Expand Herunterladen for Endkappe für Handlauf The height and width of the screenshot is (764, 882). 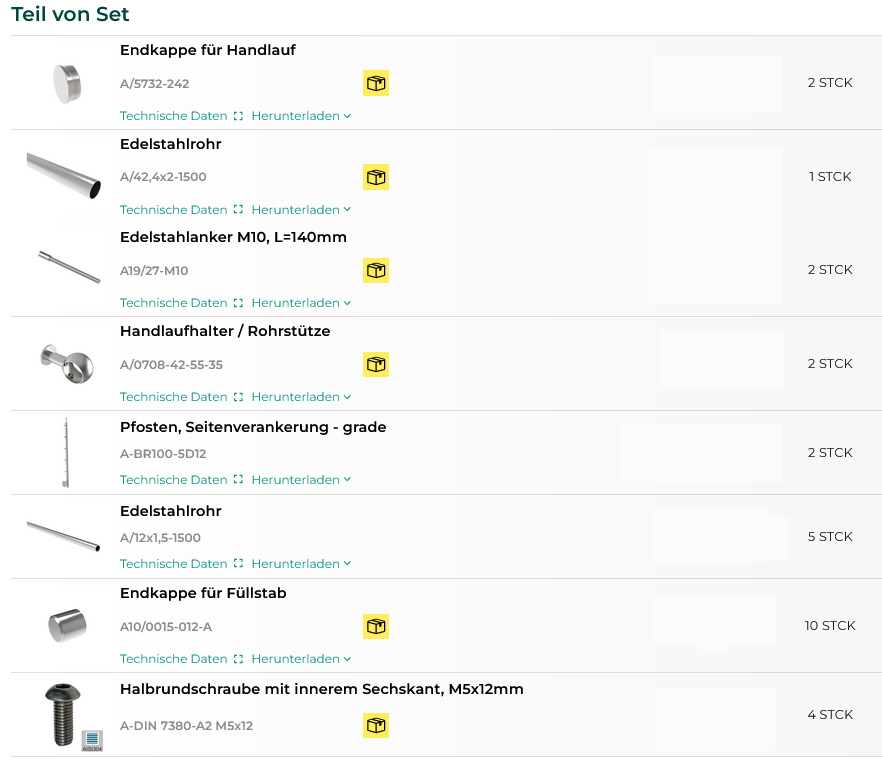[x=301, y=116]
